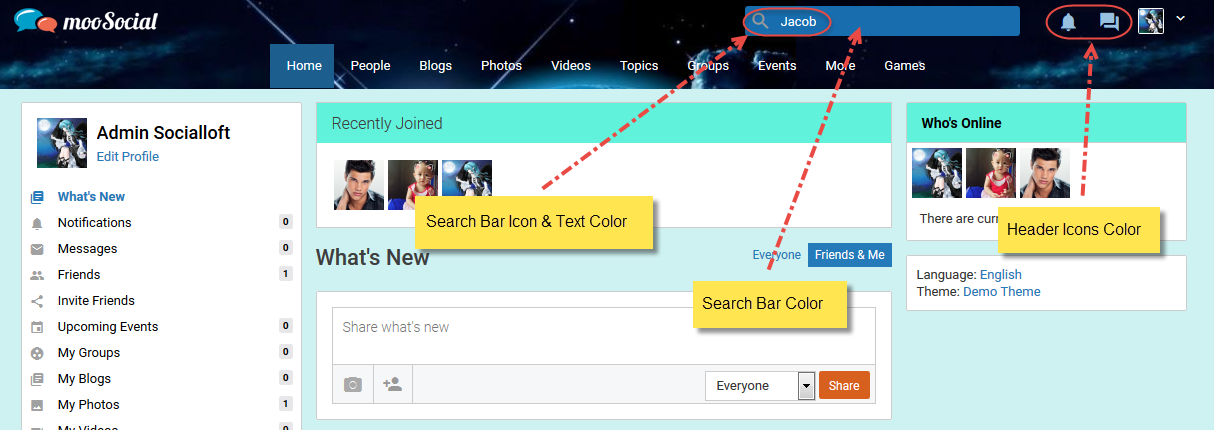Open the header chat messages icon
This screenshot has height=430, width=1214.
[x=1109, y=22]
